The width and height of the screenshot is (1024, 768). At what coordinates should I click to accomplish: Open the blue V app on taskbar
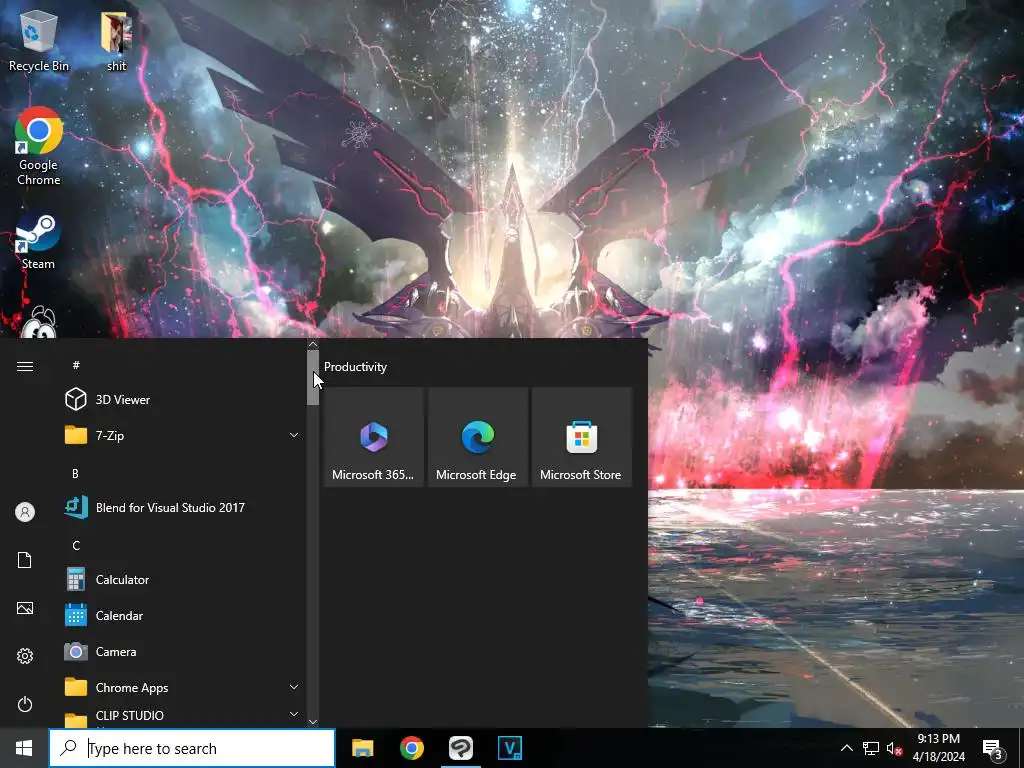click(509, 748)
